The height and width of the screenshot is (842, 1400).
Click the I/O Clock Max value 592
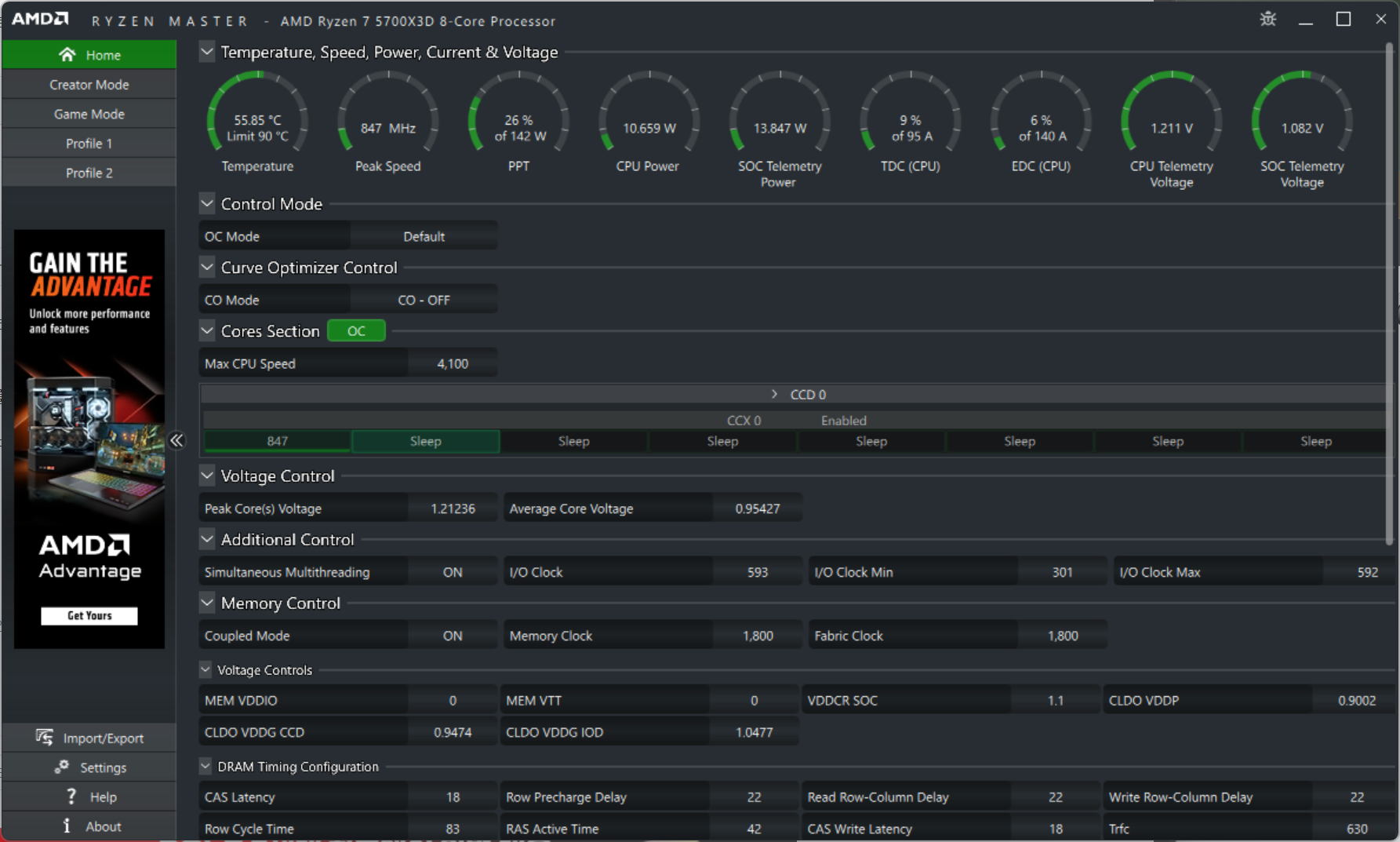[1361, 572]
